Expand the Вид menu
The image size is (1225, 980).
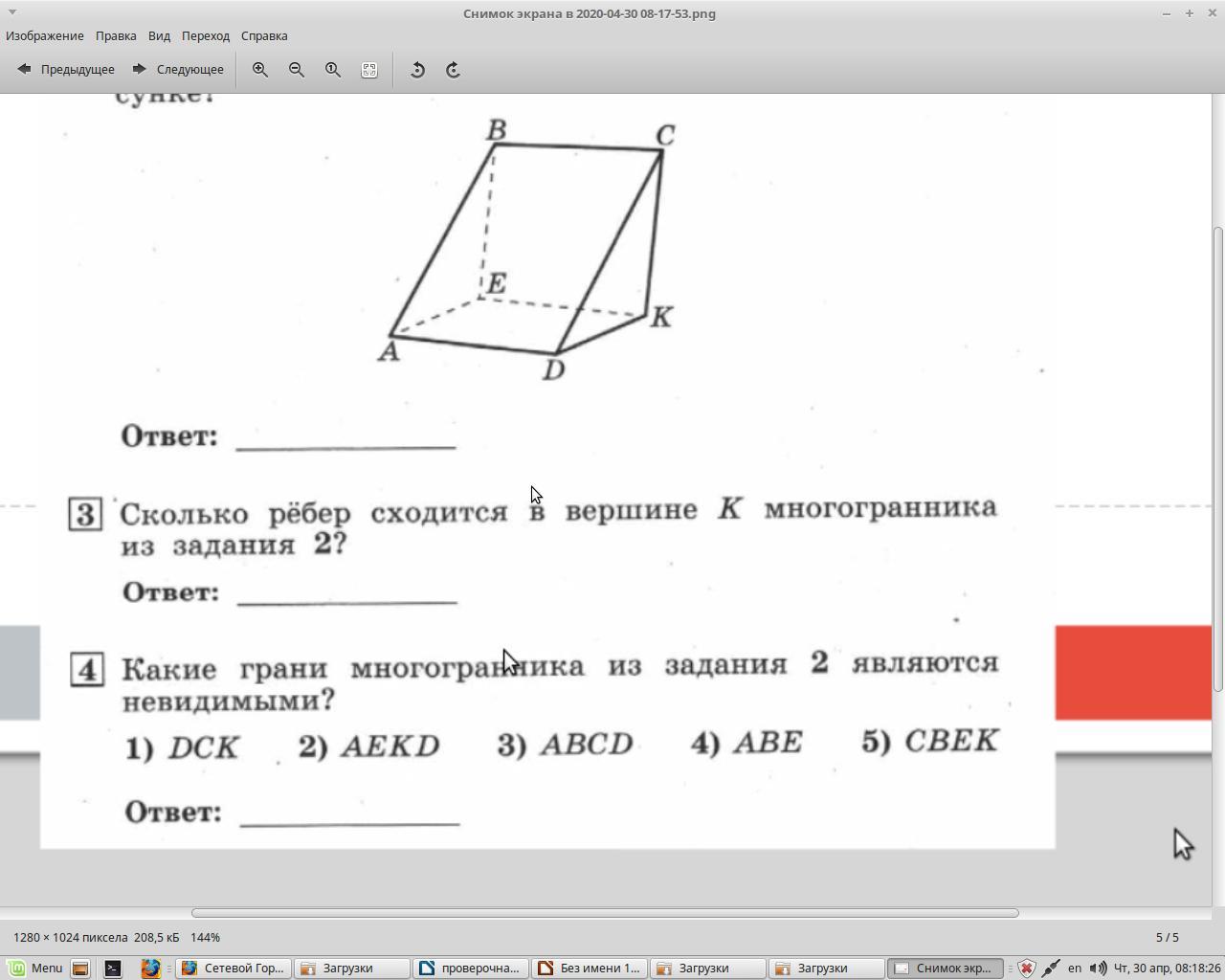coord(159,35)
